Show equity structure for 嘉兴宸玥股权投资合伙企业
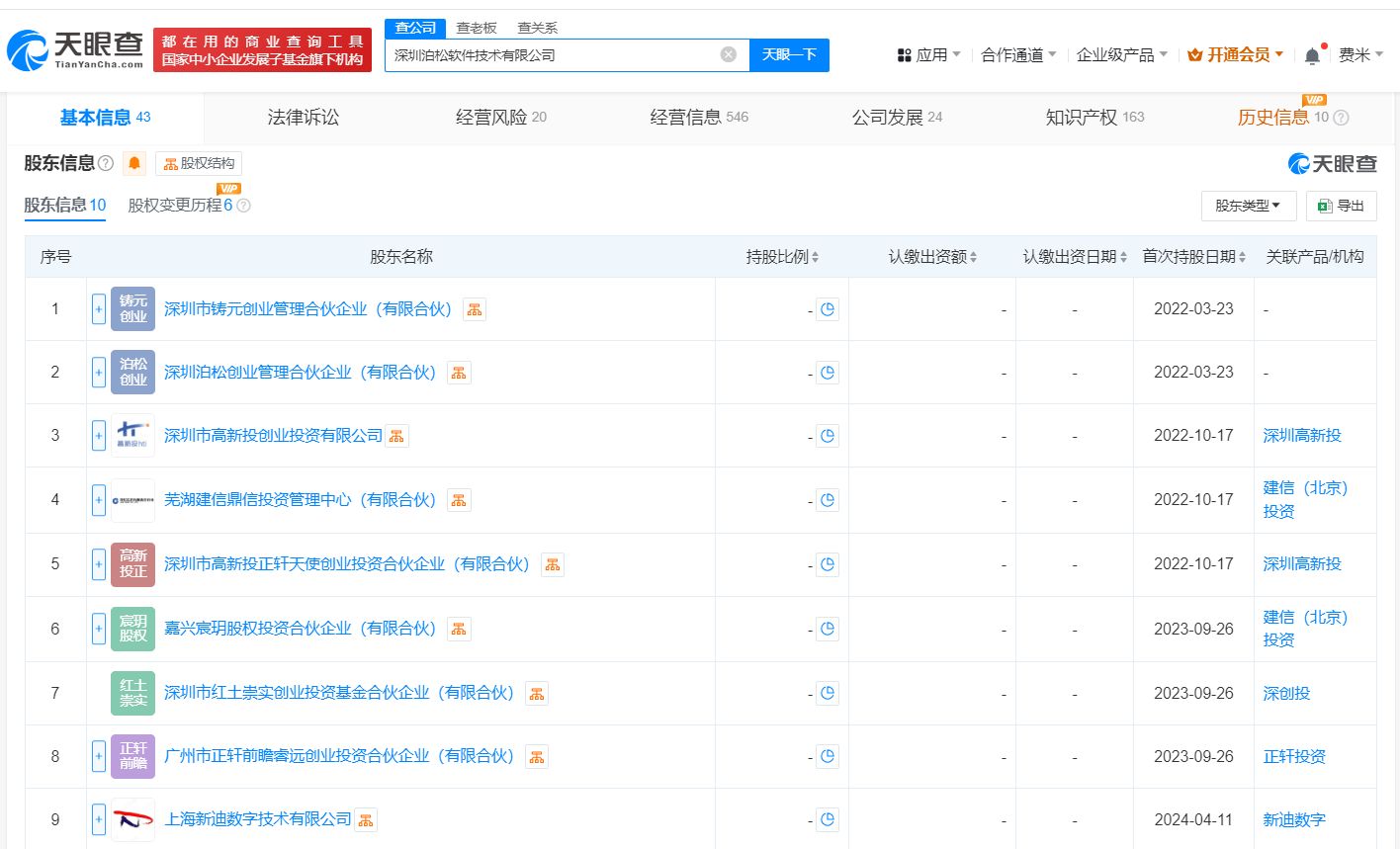The width and height of the screenshot is (1400, 849). coord(459,629)
